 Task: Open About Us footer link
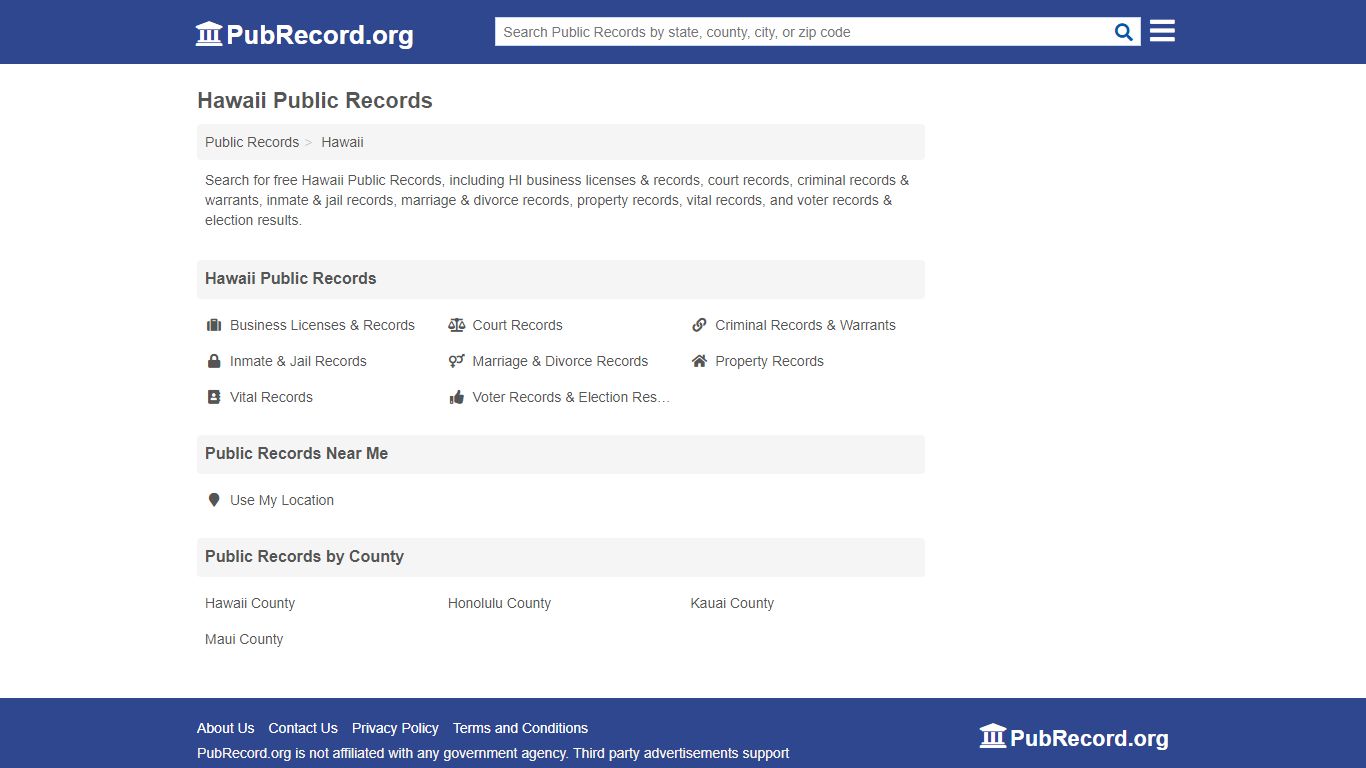225,728
